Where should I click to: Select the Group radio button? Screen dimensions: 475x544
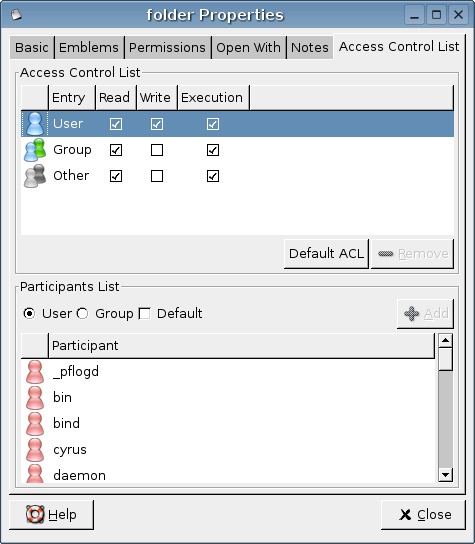[x=83, y=314]
